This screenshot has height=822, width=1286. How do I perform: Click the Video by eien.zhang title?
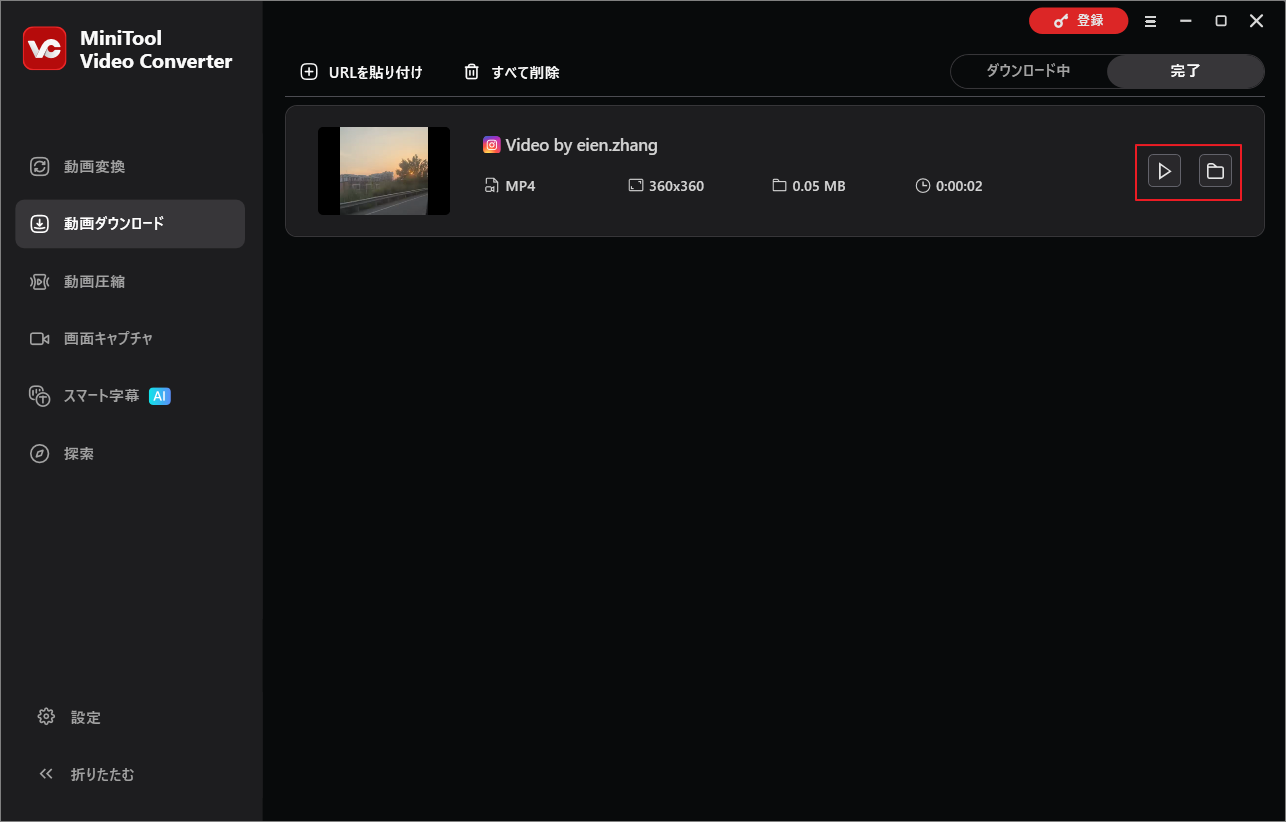click(581, 144)
